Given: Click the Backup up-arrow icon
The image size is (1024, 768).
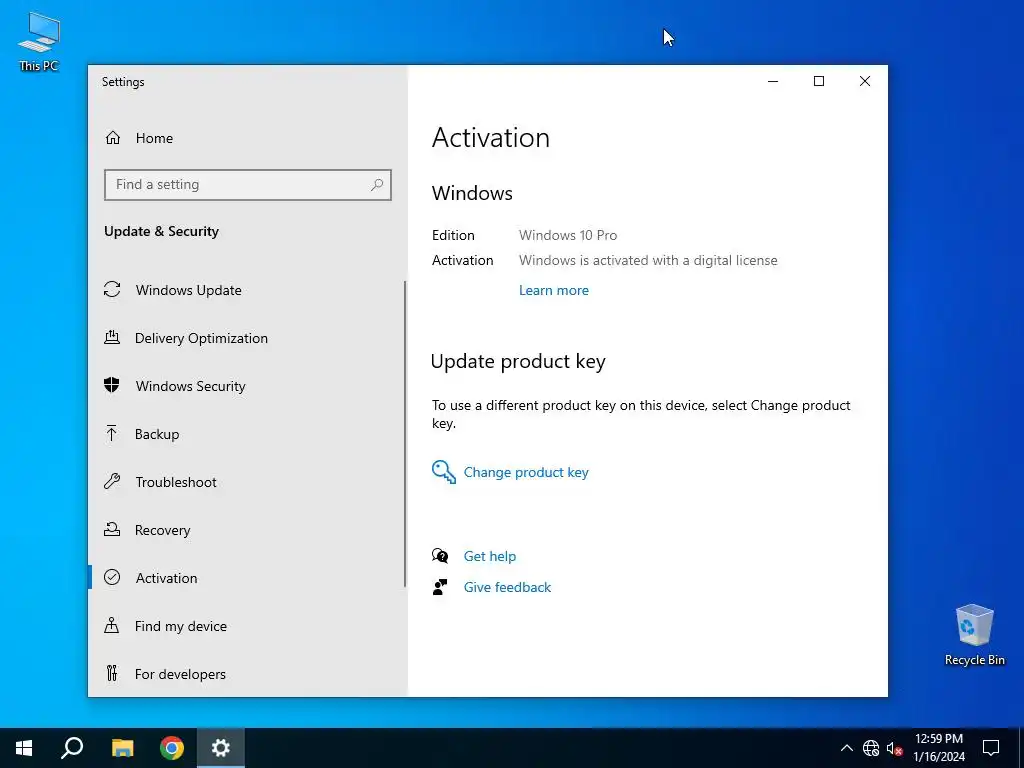Looking at the screenshot, I should (112, 434).
